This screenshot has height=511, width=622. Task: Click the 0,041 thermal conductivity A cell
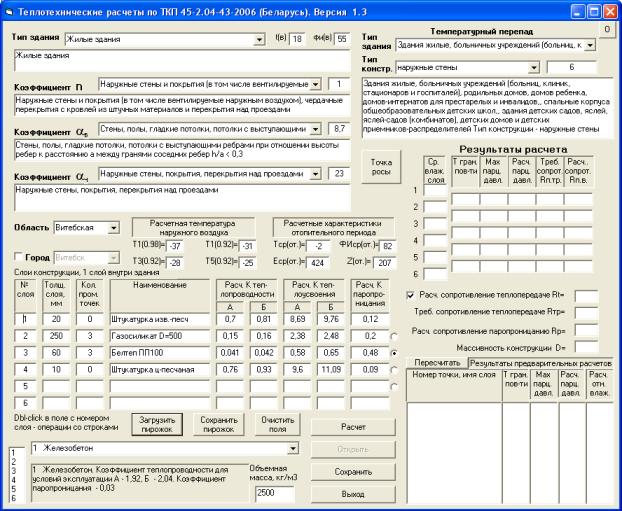pos(230,353)
